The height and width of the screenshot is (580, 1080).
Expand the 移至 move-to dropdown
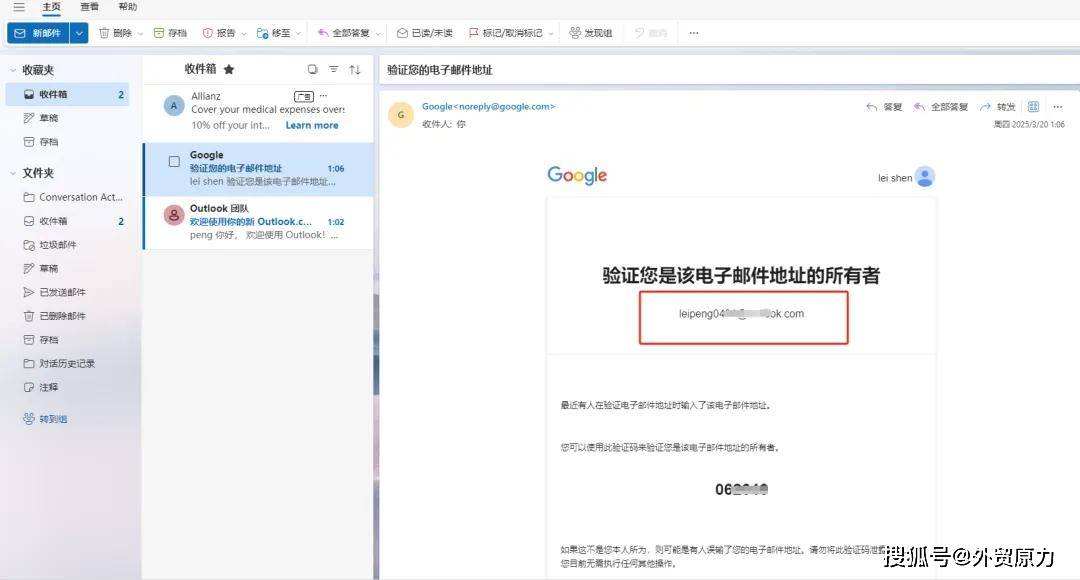(300, 33)
